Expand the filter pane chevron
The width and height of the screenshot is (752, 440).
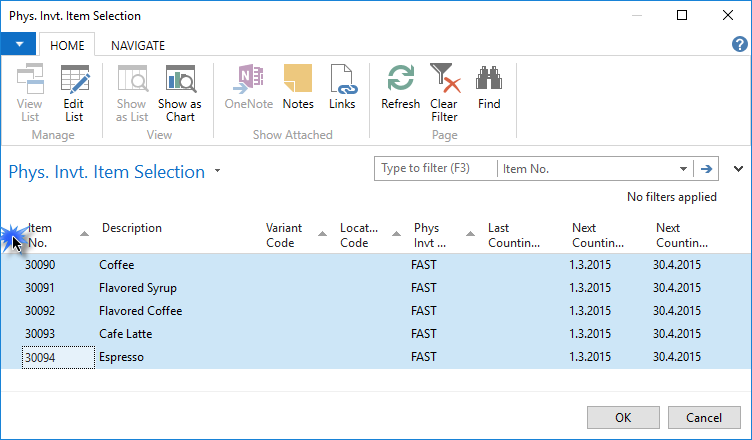coord(739,169)
